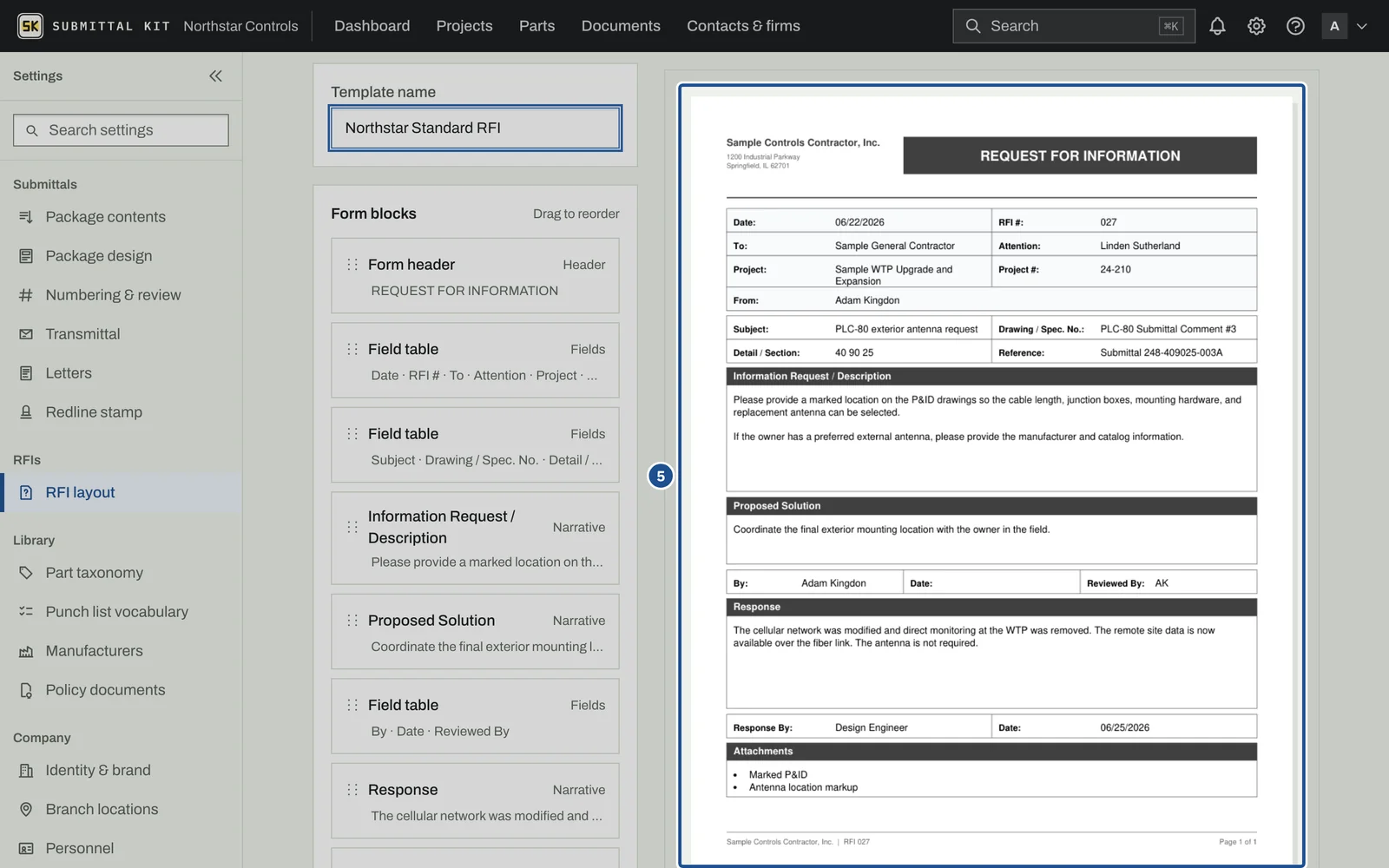Click the Numbering & review hash icon

click(26, 295)
